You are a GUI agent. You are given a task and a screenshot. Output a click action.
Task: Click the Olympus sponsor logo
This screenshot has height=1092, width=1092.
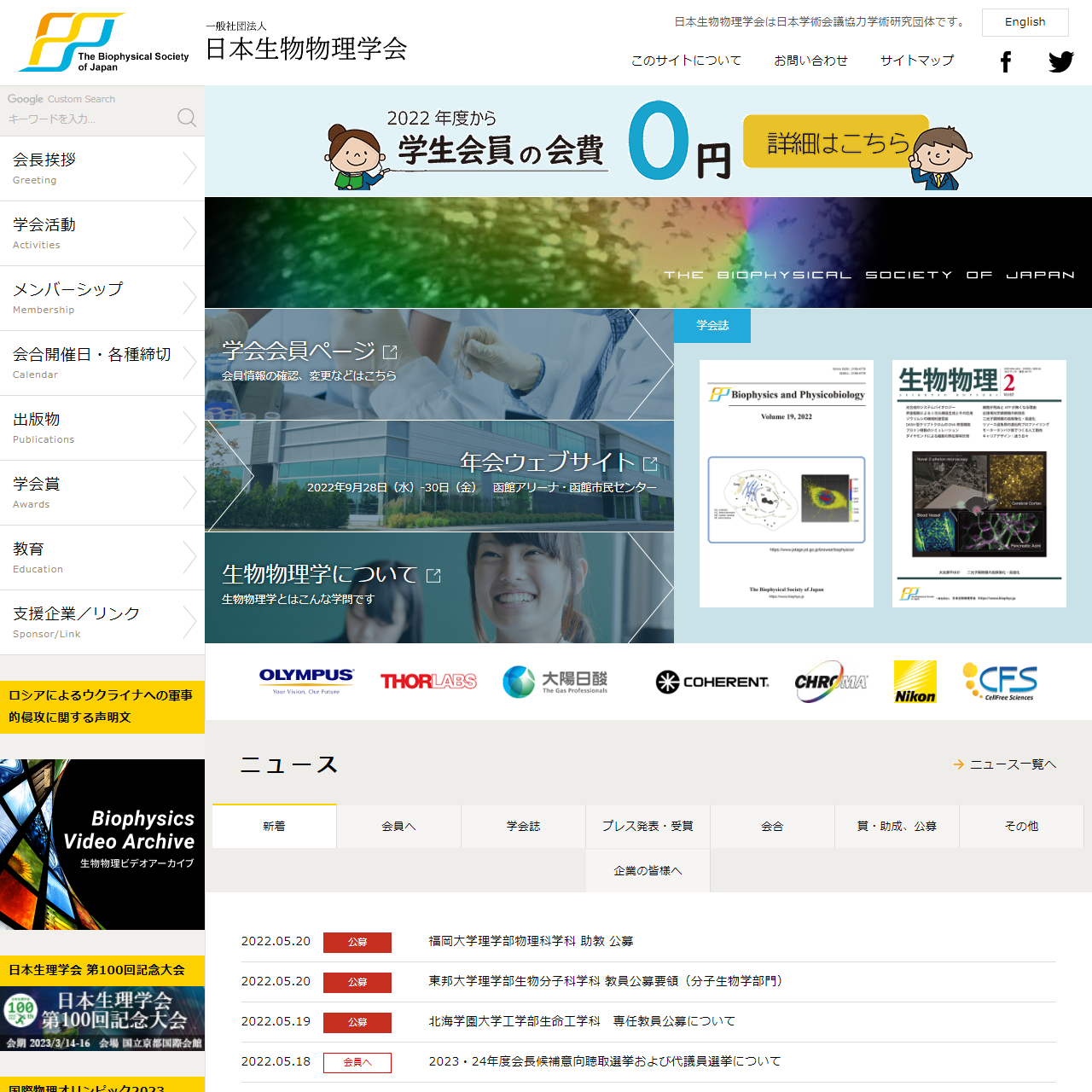[306, 681]
